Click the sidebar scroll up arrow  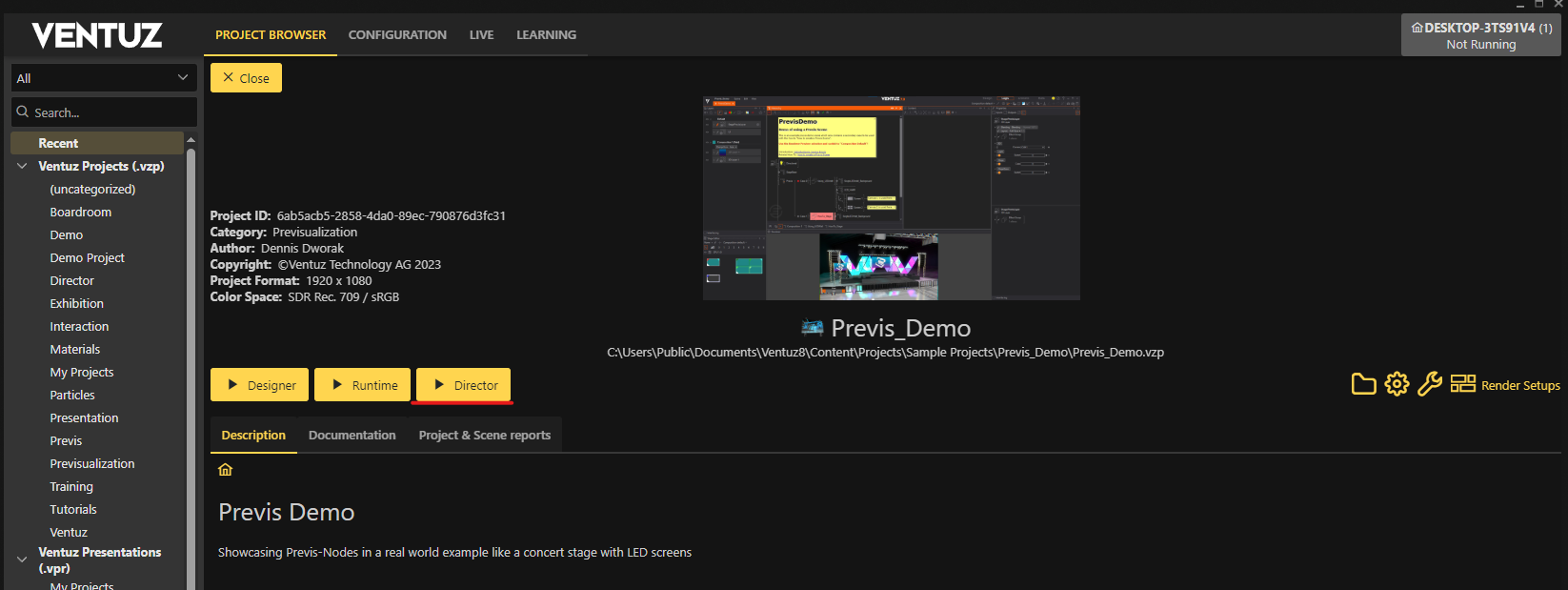(191, 140)
